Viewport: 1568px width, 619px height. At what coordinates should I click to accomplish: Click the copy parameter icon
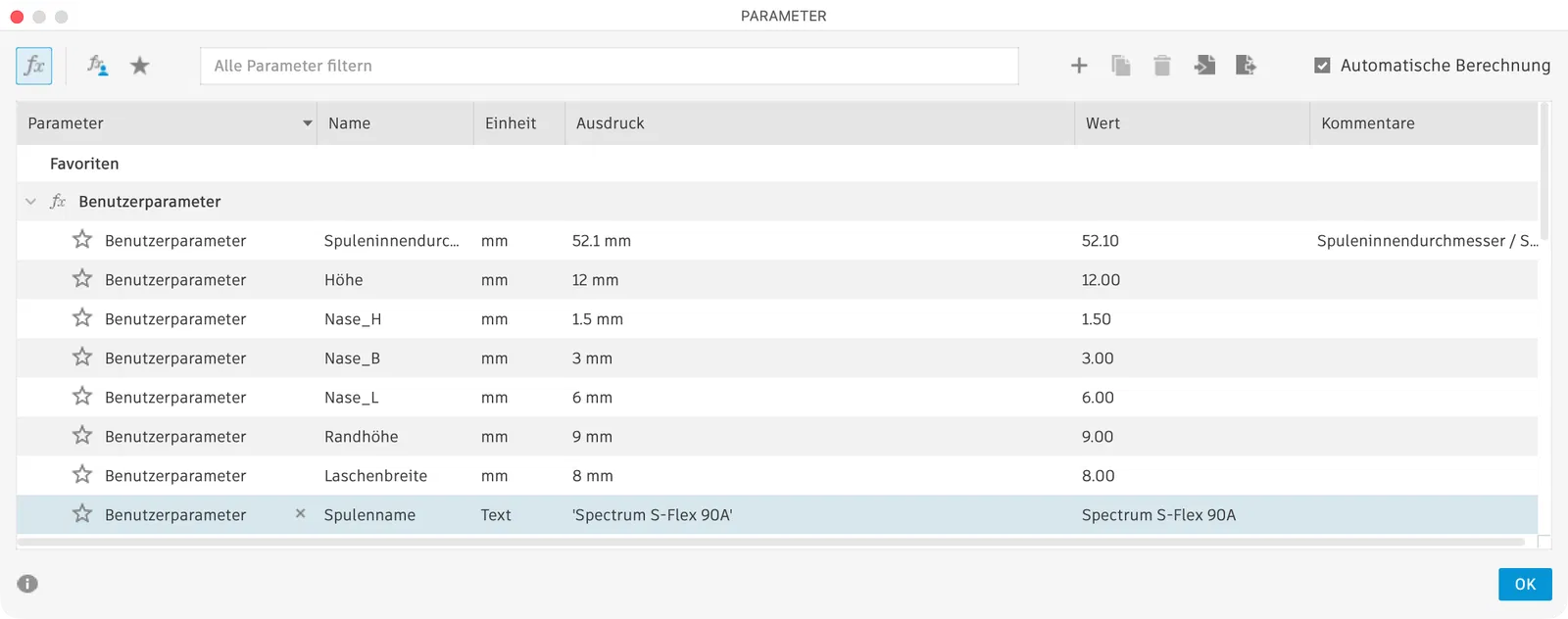click(x=1121, y=66)
